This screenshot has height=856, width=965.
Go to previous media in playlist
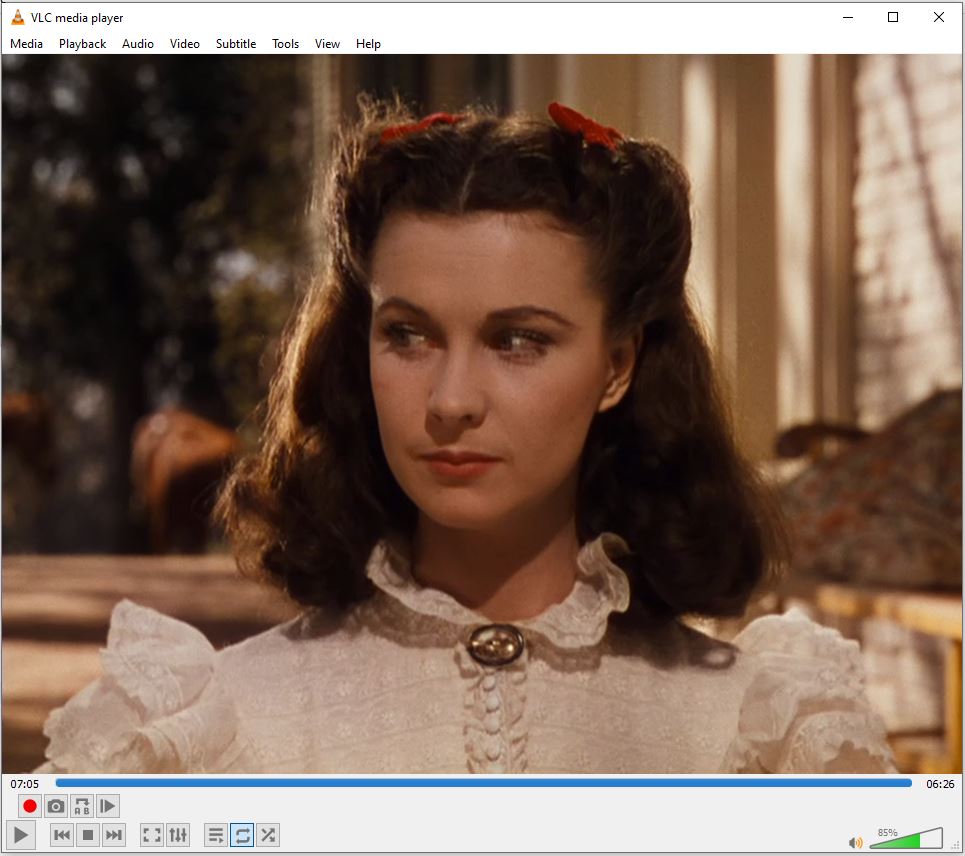point(62,835)
